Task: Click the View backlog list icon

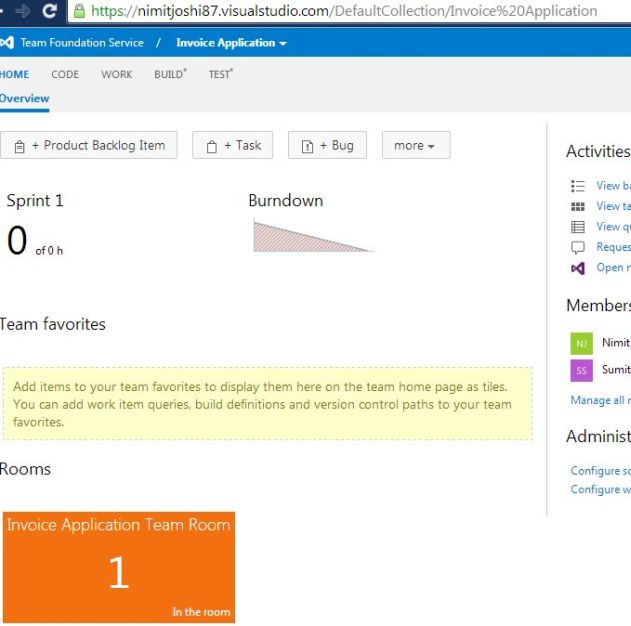Action: [x=577, y=186]
